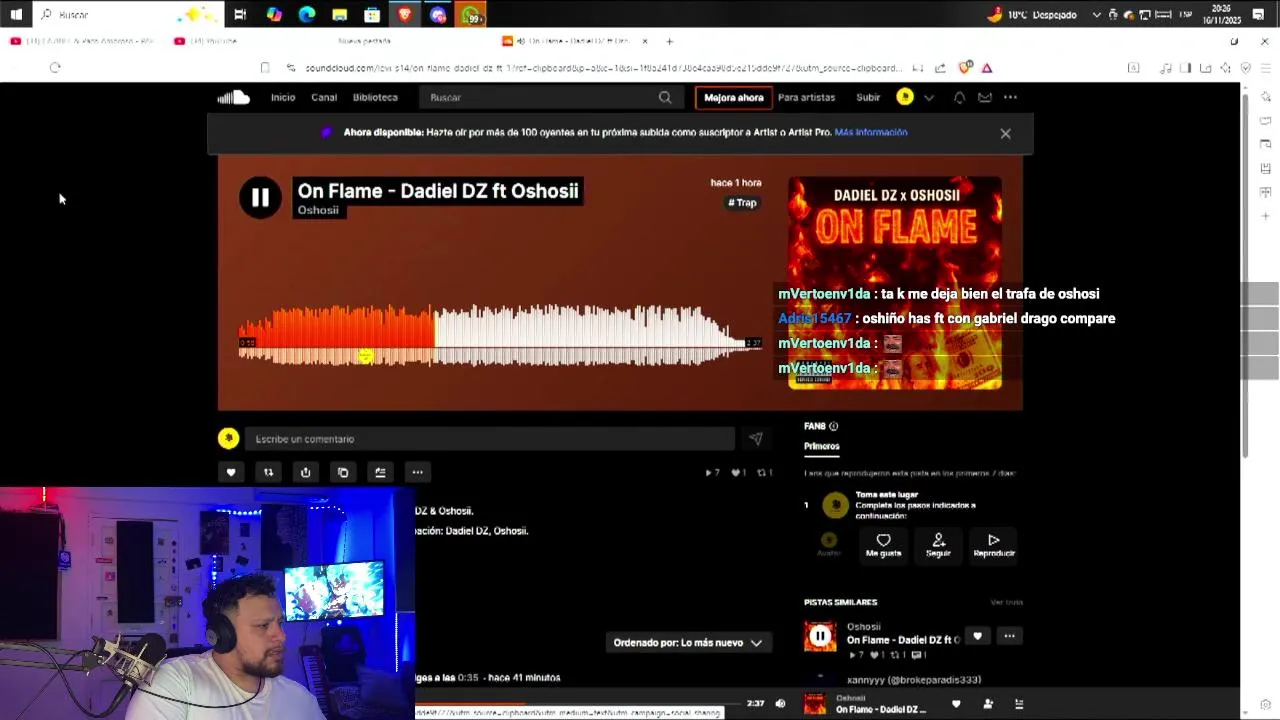This screenshot has height=720, width=1280.
Task: Open the Subir upload page
Action: coord(868,97)
